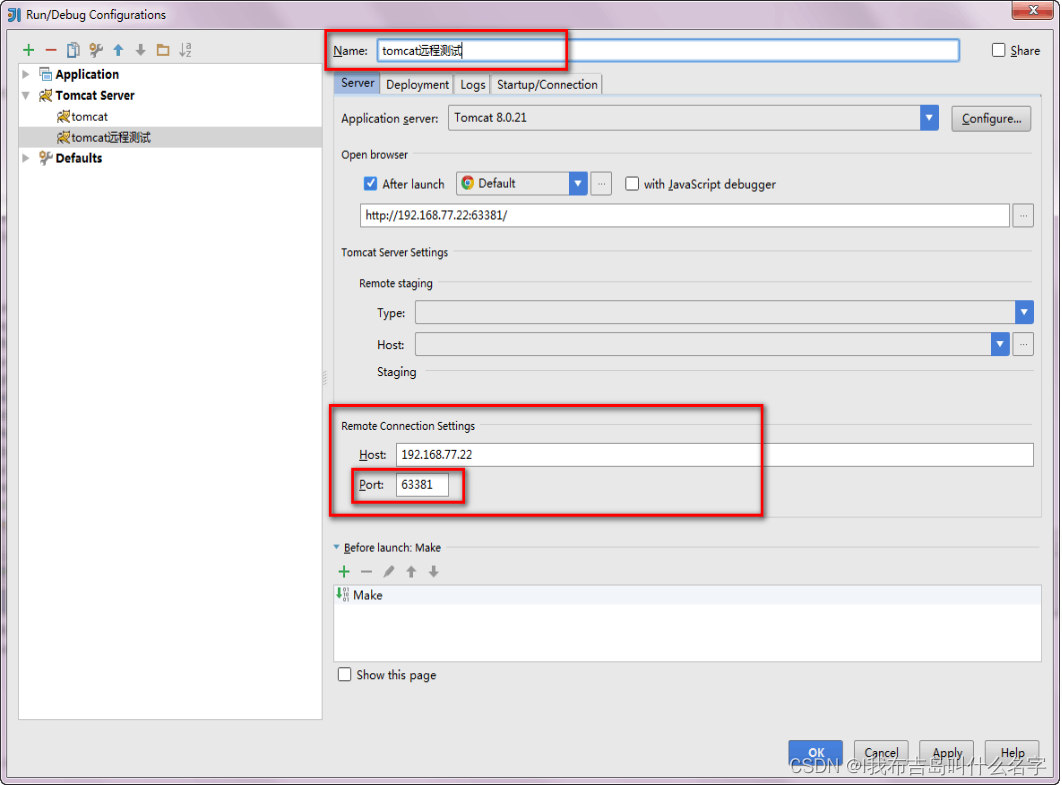
Task: Apply the configuration changes
Action: [x=946, y=754]
